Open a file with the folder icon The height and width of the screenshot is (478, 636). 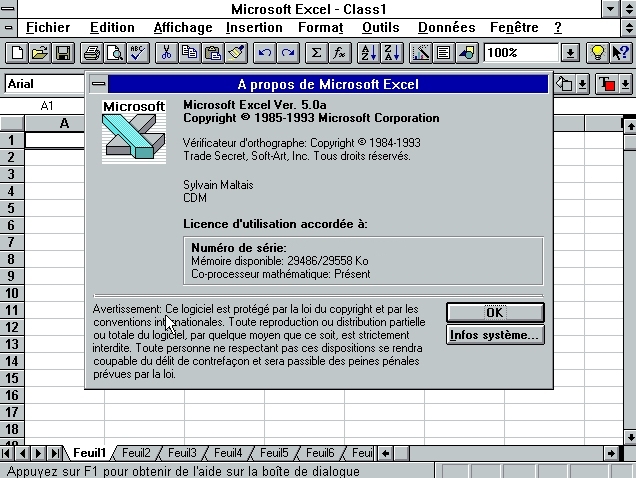pos(40,53)
